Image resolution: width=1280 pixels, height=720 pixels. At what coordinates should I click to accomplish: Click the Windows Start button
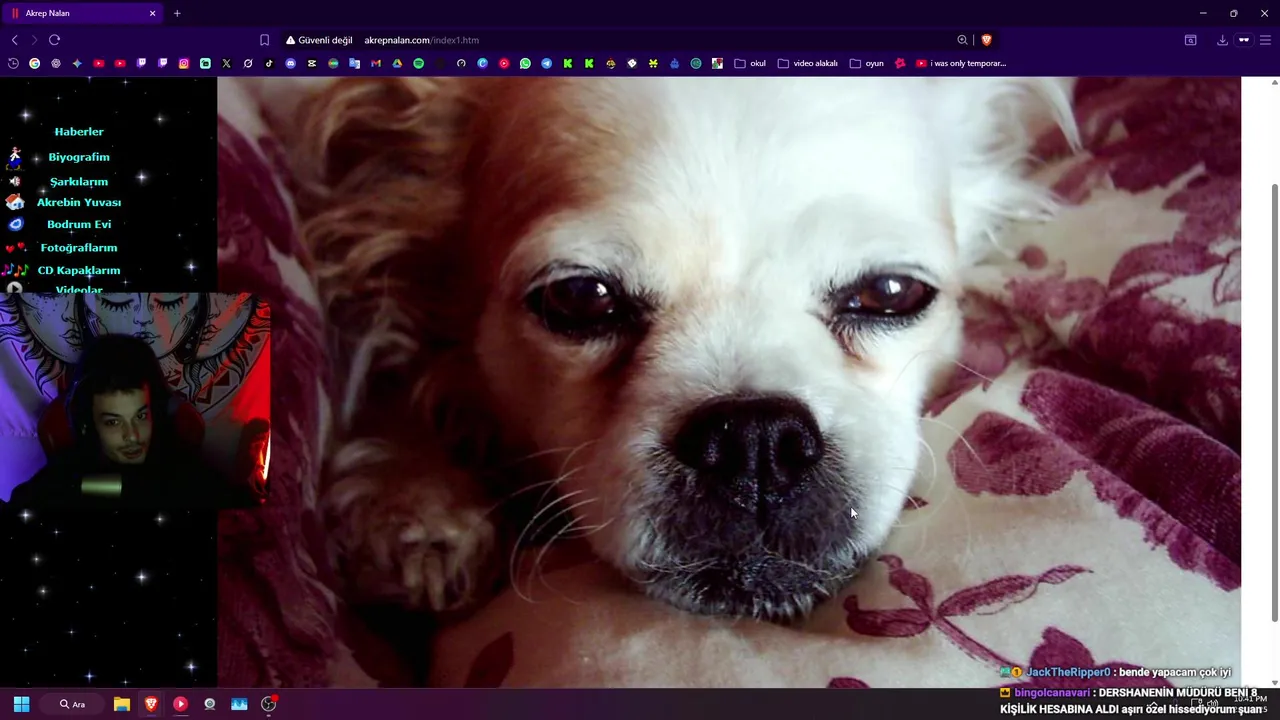click(x=21, y=704)
